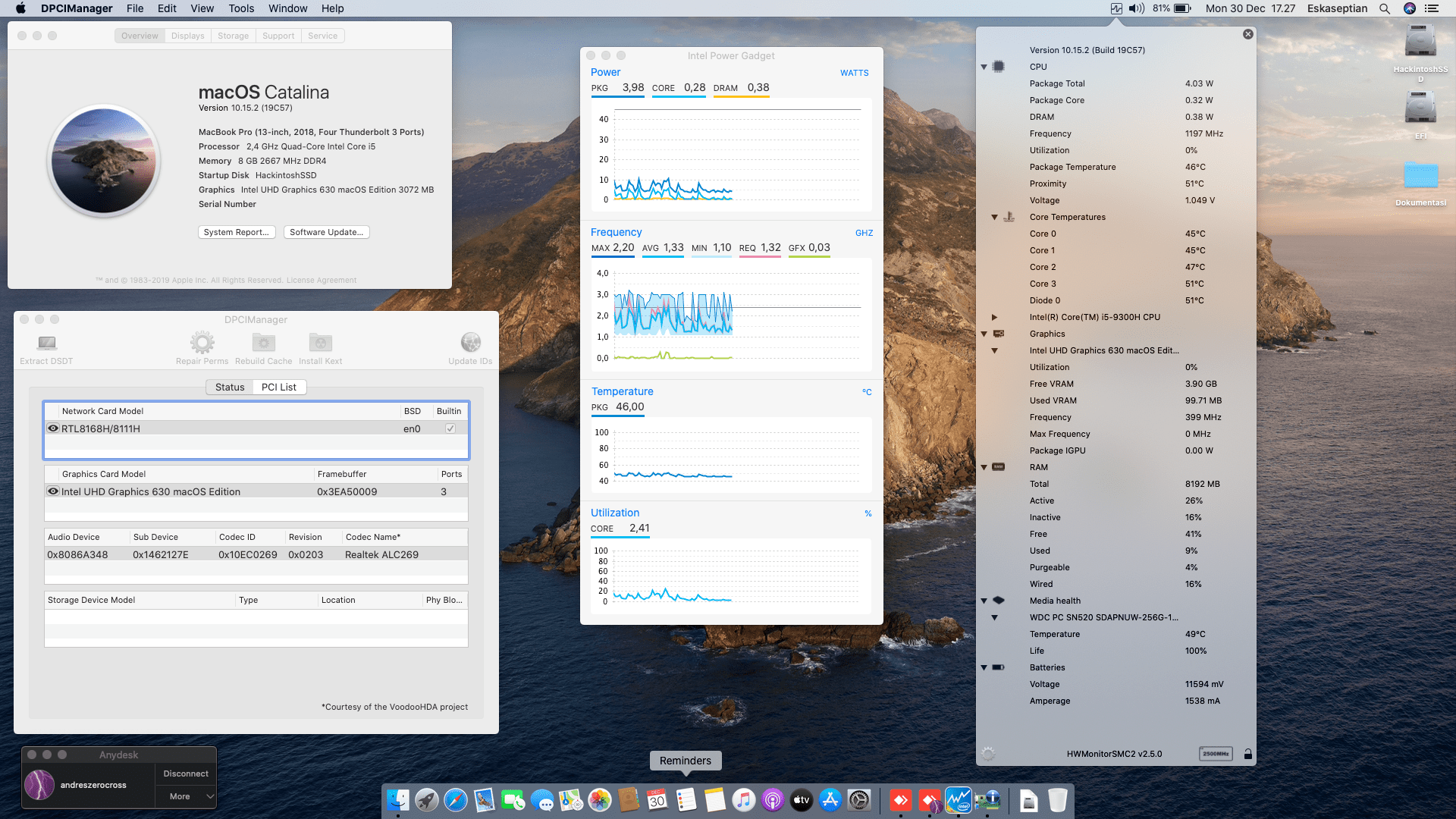Click the andreszerocross avatar in Anydesk
The image size is (1456, 819).
point(39,785)
